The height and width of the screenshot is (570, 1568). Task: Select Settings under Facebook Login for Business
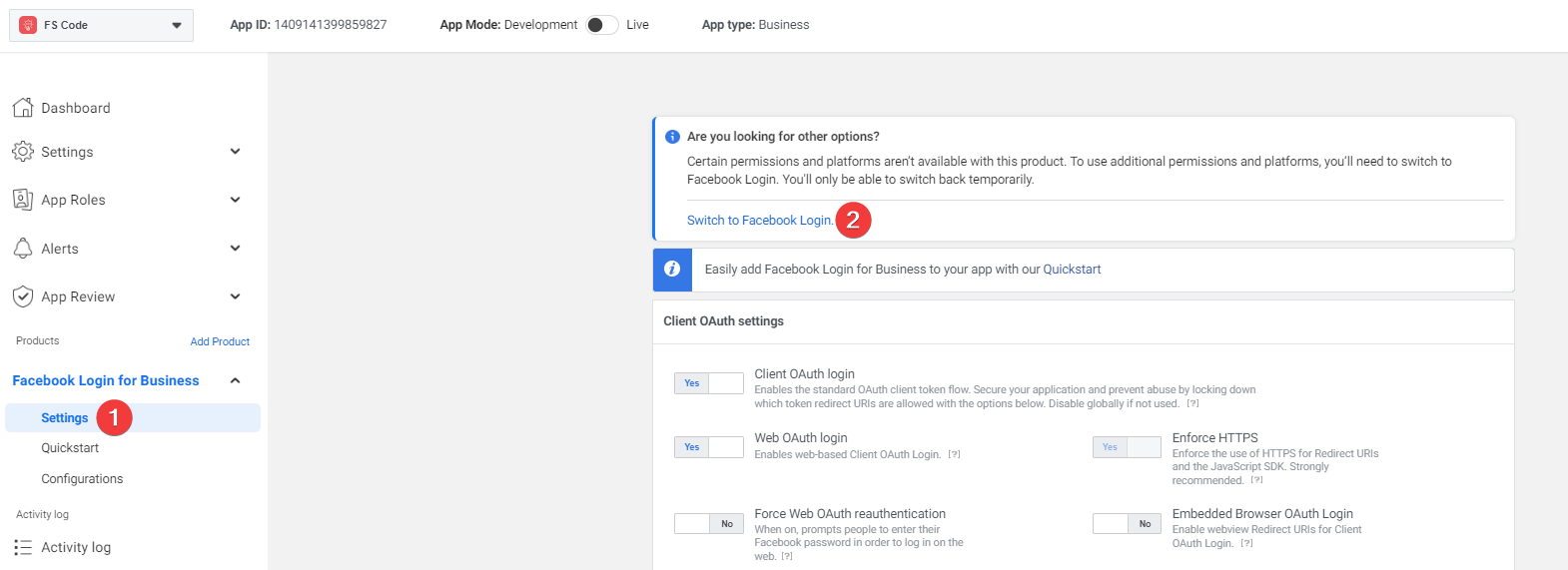[x=133, y=418]
